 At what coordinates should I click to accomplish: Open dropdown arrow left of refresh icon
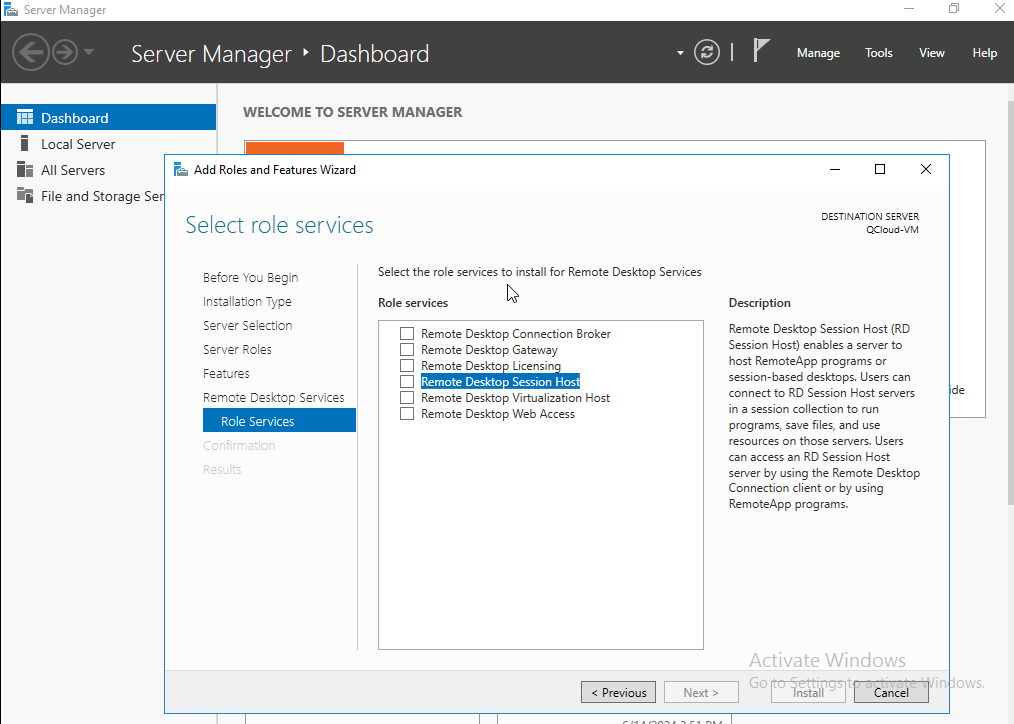(680, 53)
